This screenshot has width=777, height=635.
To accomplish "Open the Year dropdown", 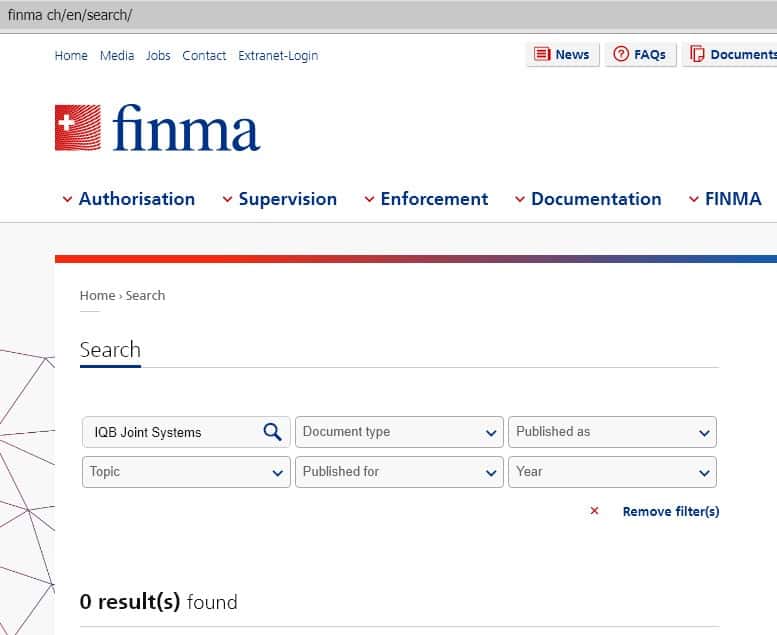I will point(612,472).
